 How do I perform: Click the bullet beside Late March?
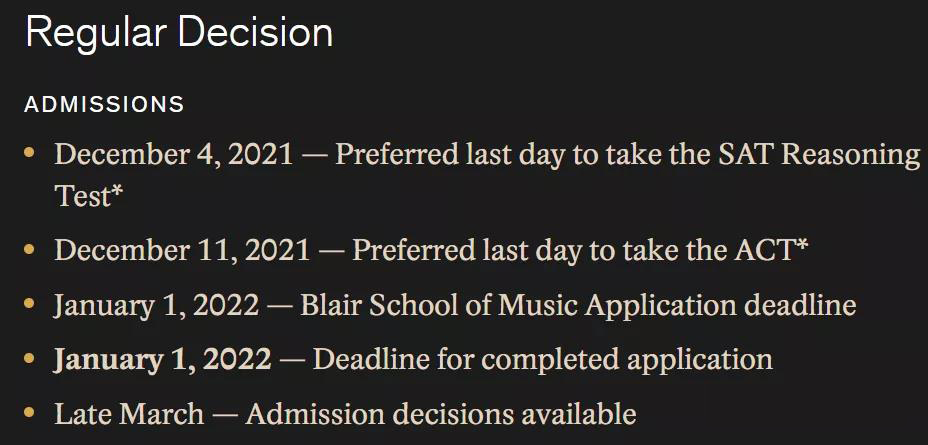tap(29, 412)
